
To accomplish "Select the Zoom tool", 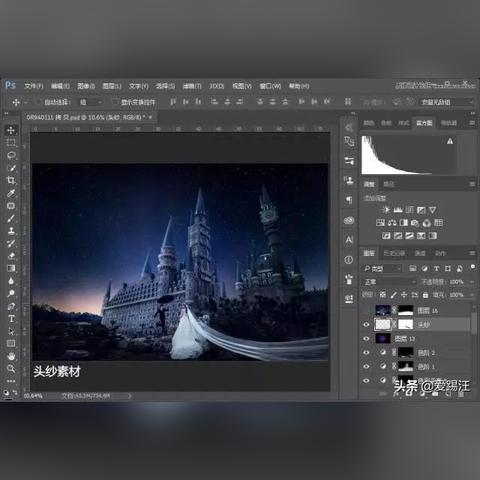I will pyautogui.click(x=11, y=369).
